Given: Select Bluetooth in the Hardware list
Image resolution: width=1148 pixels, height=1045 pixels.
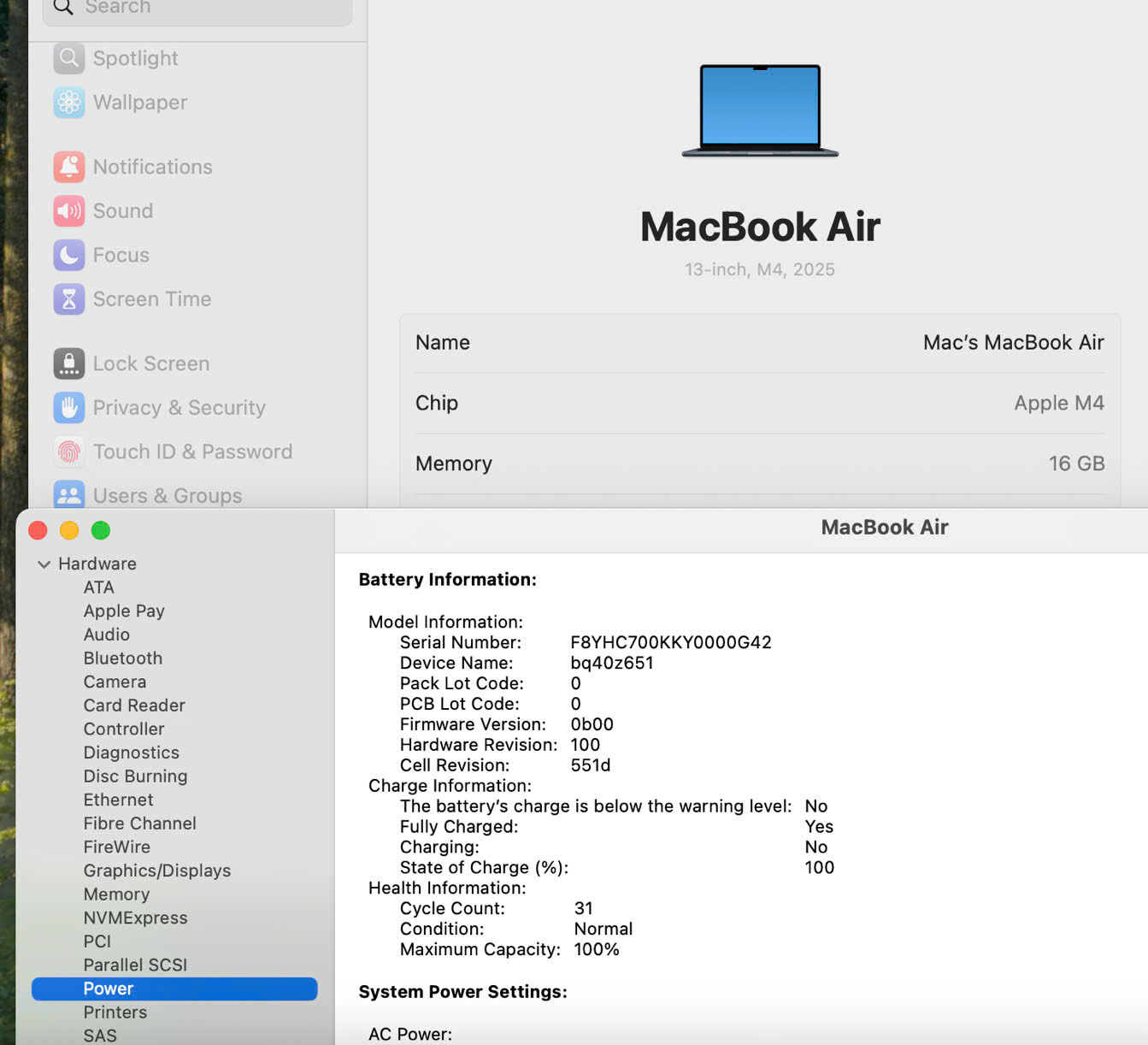Looking at the screenshot, I should tap(123, 658).
